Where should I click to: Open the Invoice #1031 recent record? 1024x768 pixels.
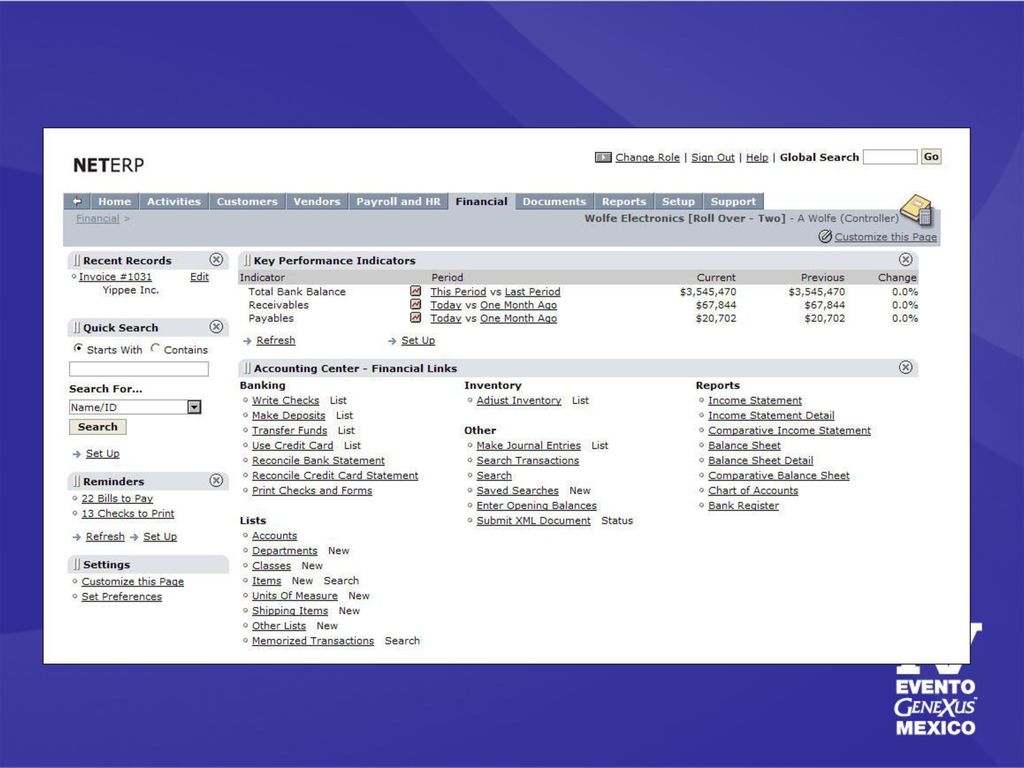(115, 277)
